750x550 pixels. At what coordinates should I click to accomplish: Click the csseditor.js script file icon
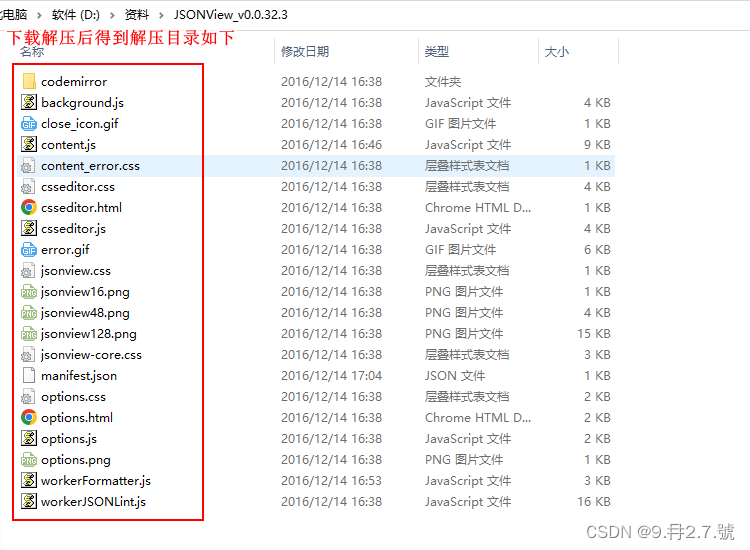click(29, 229)
